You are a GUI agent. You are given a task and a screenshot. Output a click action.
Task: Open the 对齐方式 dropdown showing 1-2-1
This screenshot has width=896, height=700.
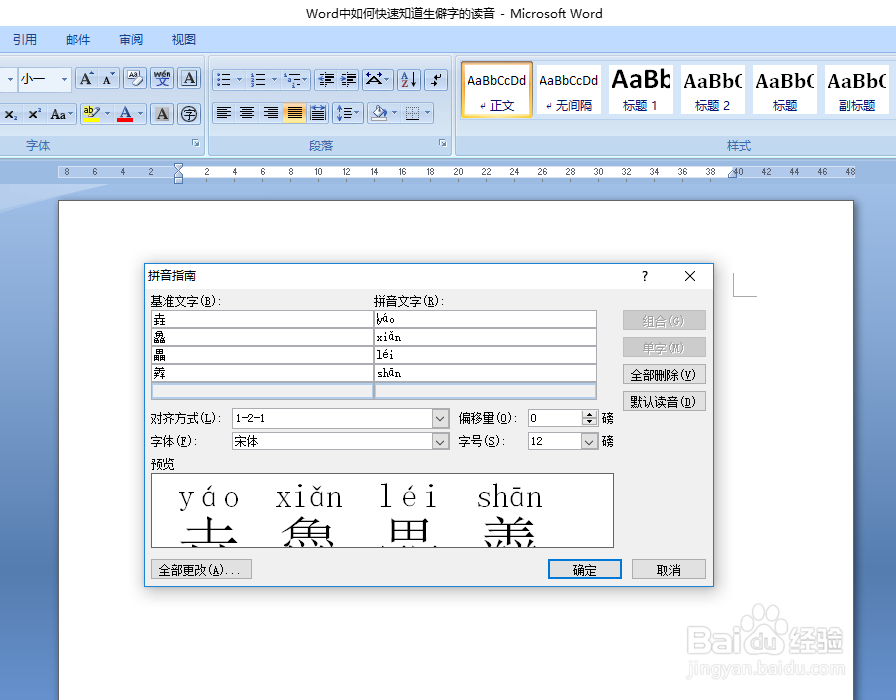[440, 418]
